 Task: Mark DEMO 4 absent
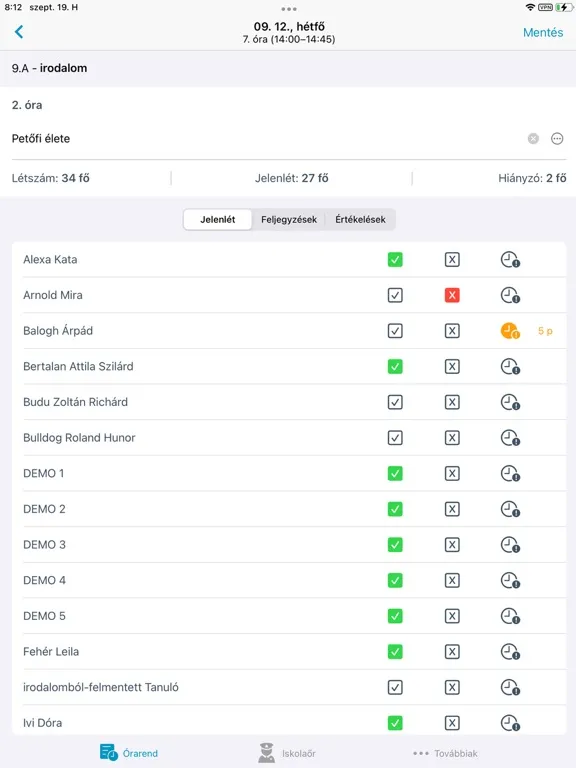point(452,580)
